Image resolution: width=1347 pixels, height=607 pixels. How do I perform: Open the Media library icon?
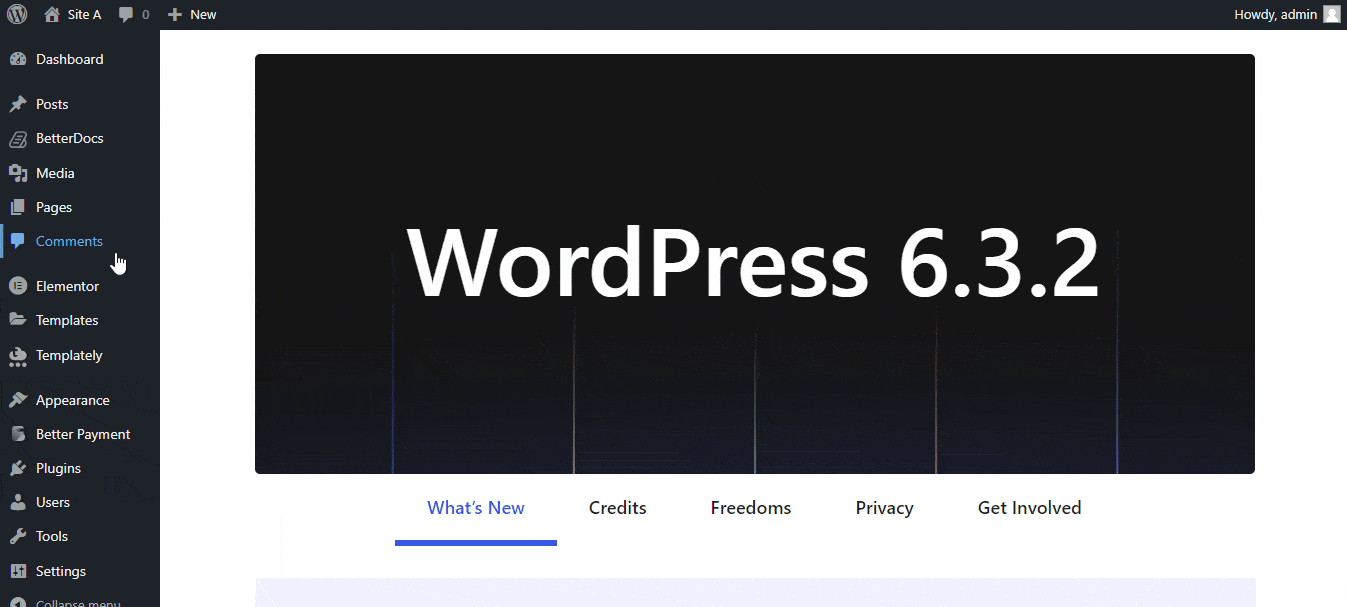click(x=17, y=173)
